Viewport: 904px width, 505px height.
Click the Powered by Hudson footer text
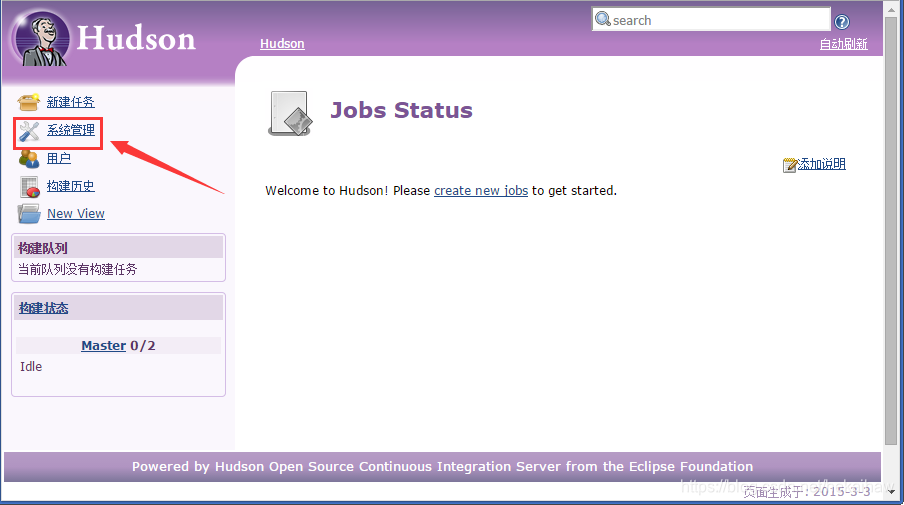(x=442, y=466)
